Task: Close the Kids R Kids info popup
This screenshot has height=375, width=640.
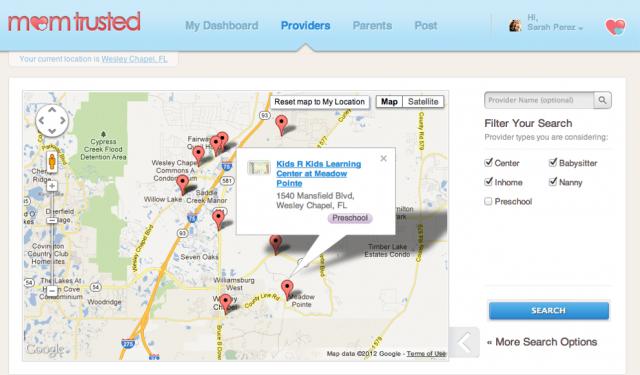Action: (x=383, y=158)
